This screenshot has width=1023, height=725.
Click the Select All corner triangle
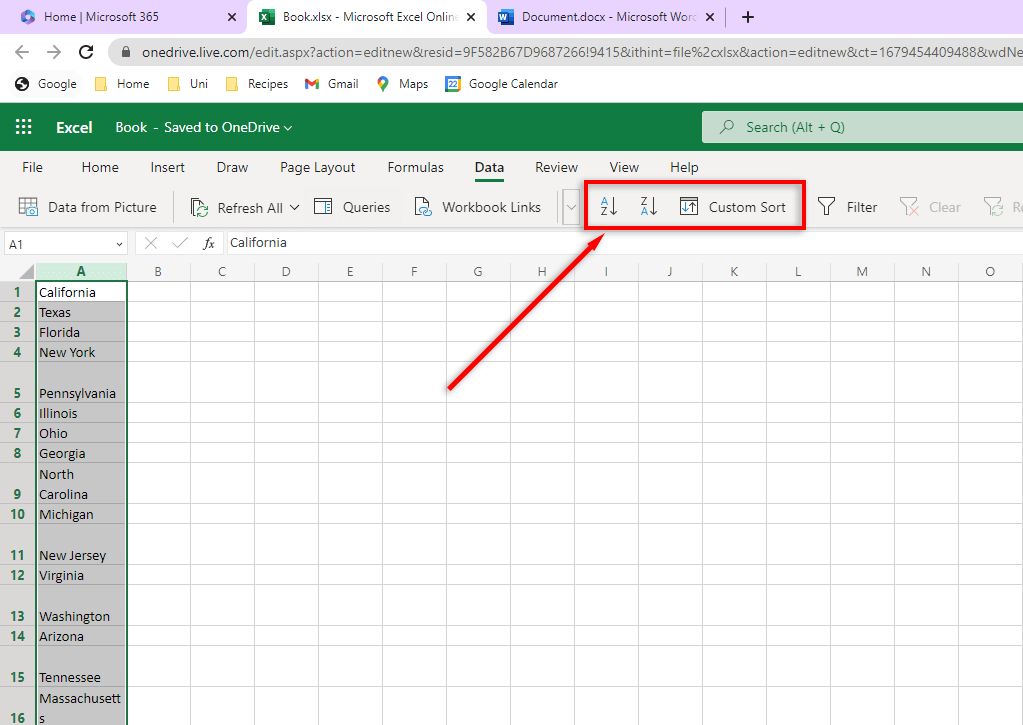(26, 271)
